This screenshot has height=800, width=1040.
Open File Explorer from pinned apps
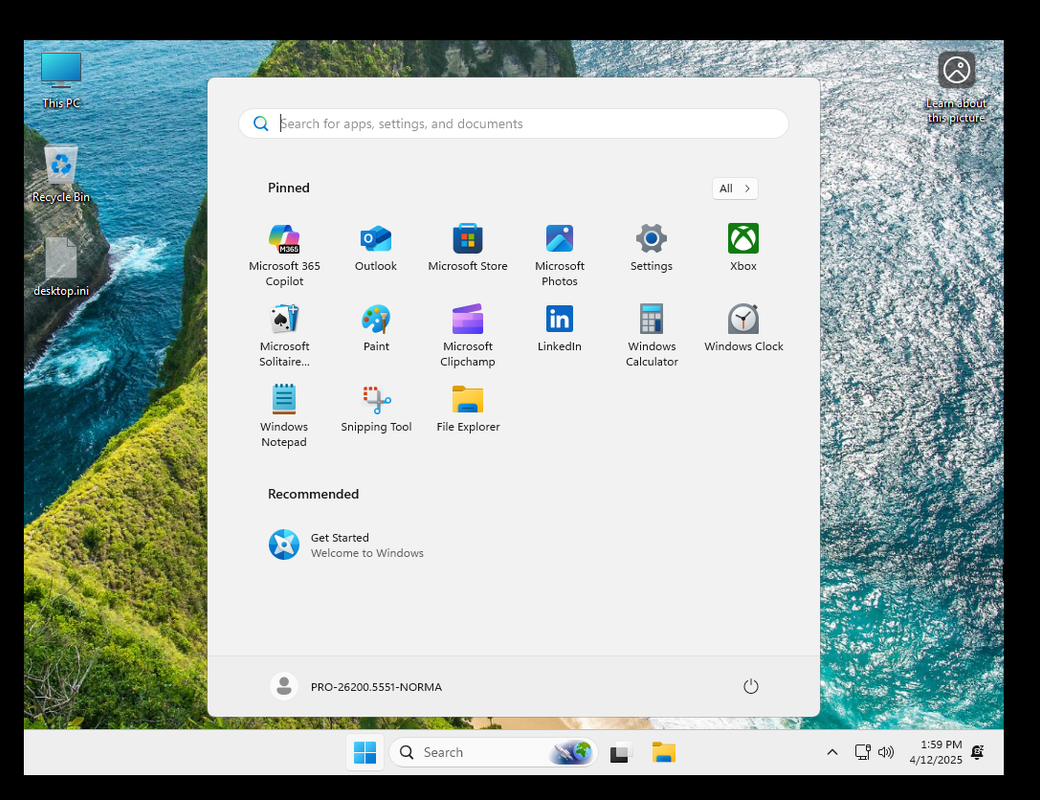pyautogui.click(x=468, y=408)
